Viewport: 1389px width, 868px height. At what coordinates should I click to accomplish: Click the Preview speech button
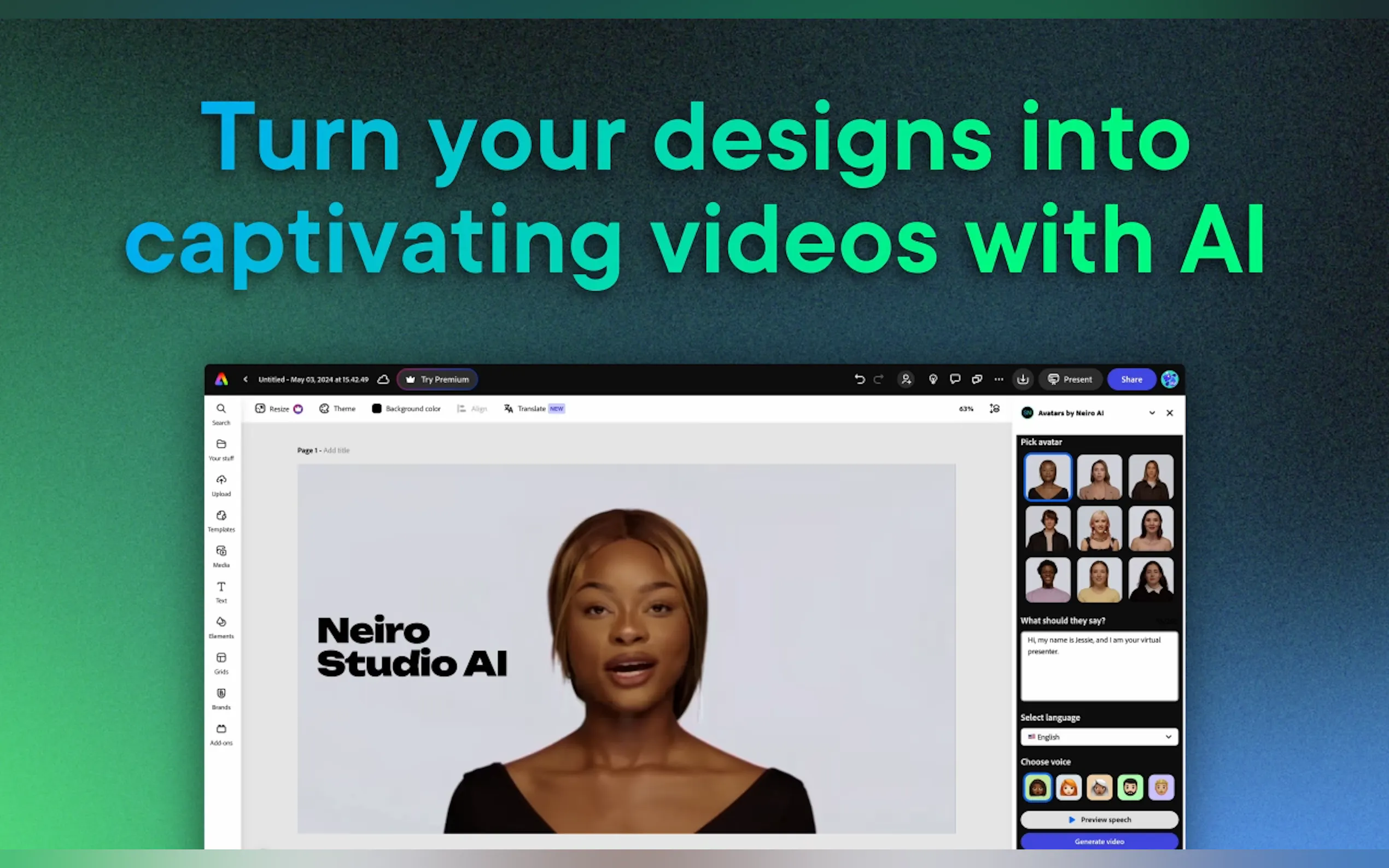[x=1099, y=820]
